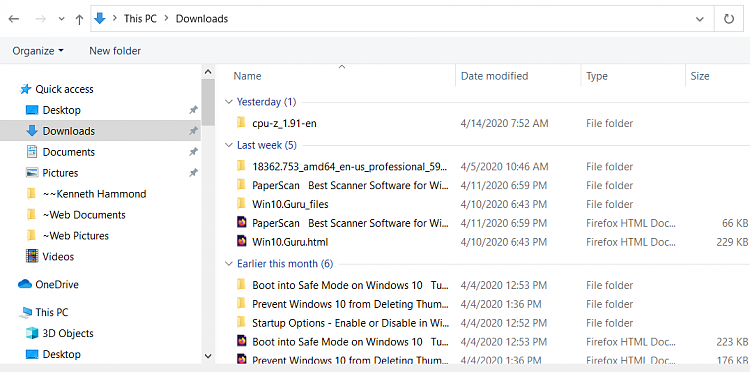Collapse the Last week (5) group

[228, 145]
